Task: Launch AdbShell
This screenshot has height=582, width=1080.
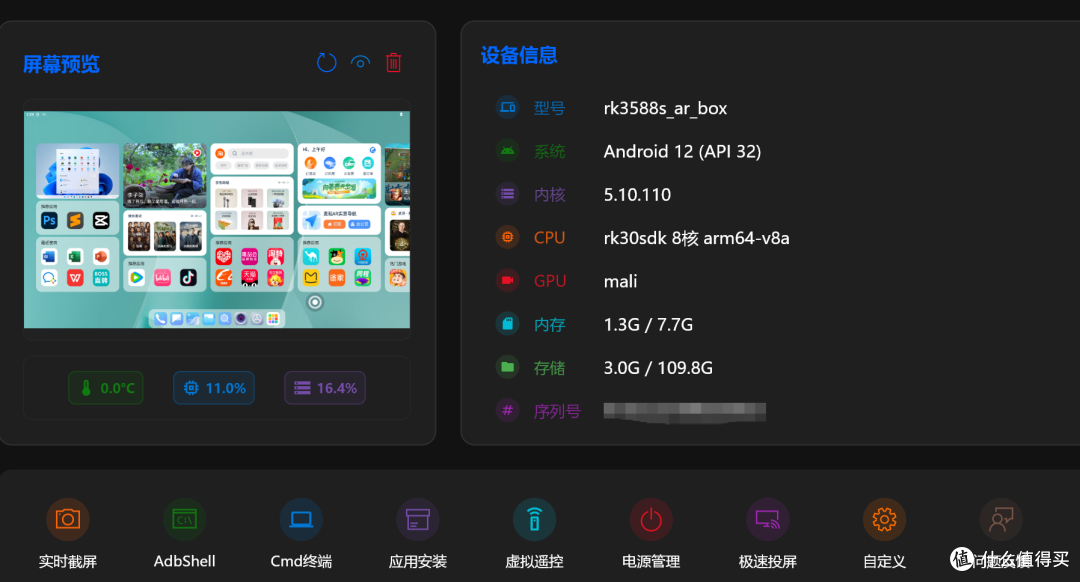Action: pos(185,519)
